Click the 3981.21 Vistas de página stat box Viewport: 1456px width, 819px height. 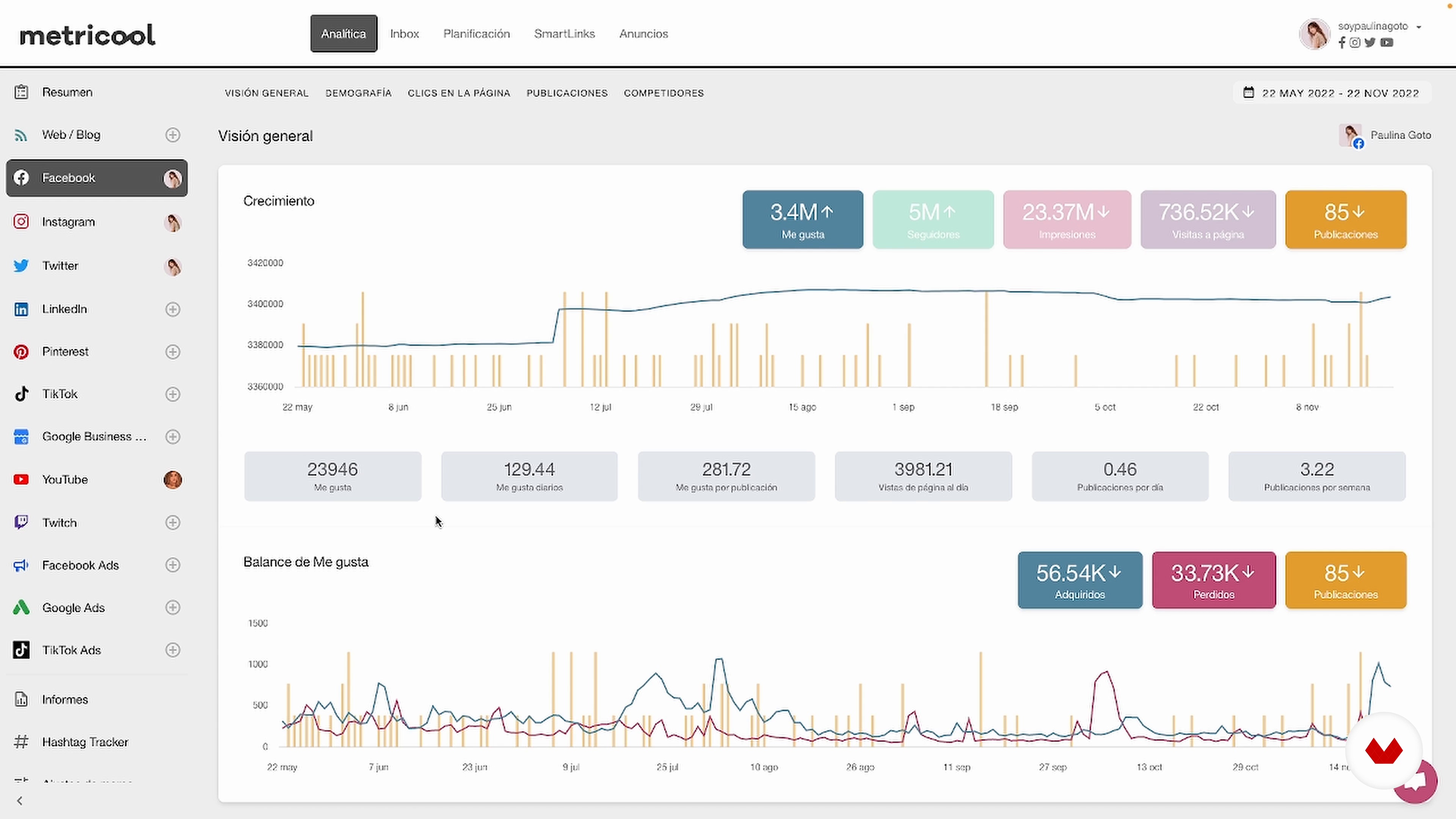click(x=923, y=476)
